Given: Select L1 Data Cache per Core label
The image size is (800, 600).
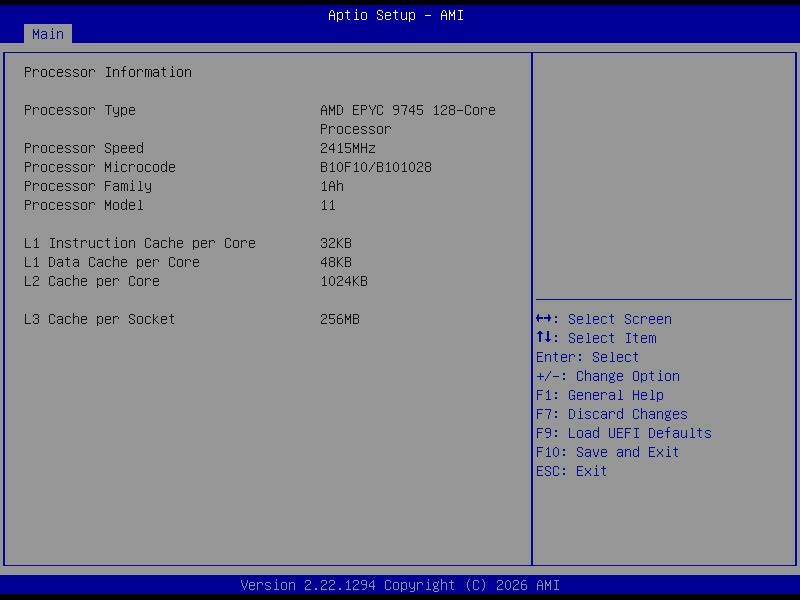Looking at the screenshot, I should [112, 262].
